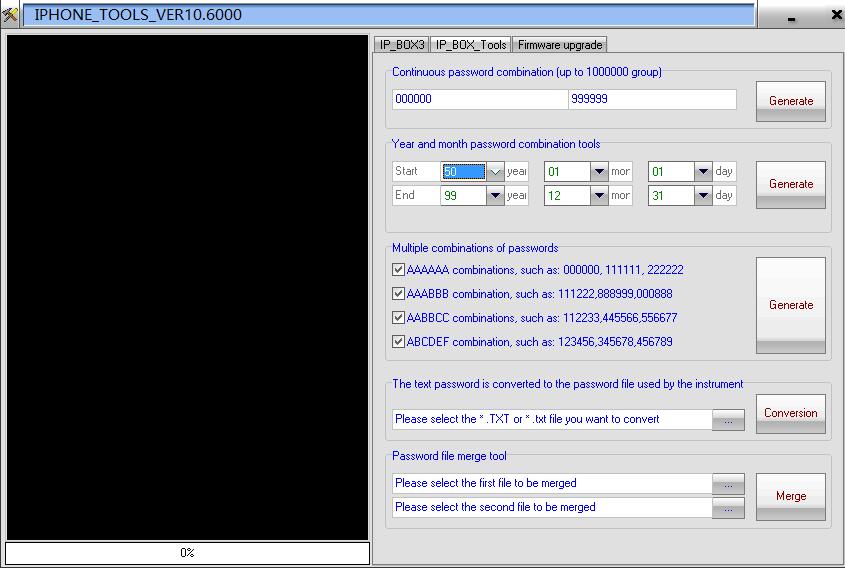
Task: Click the tools icon in title bar
Action: click(10, 15)
